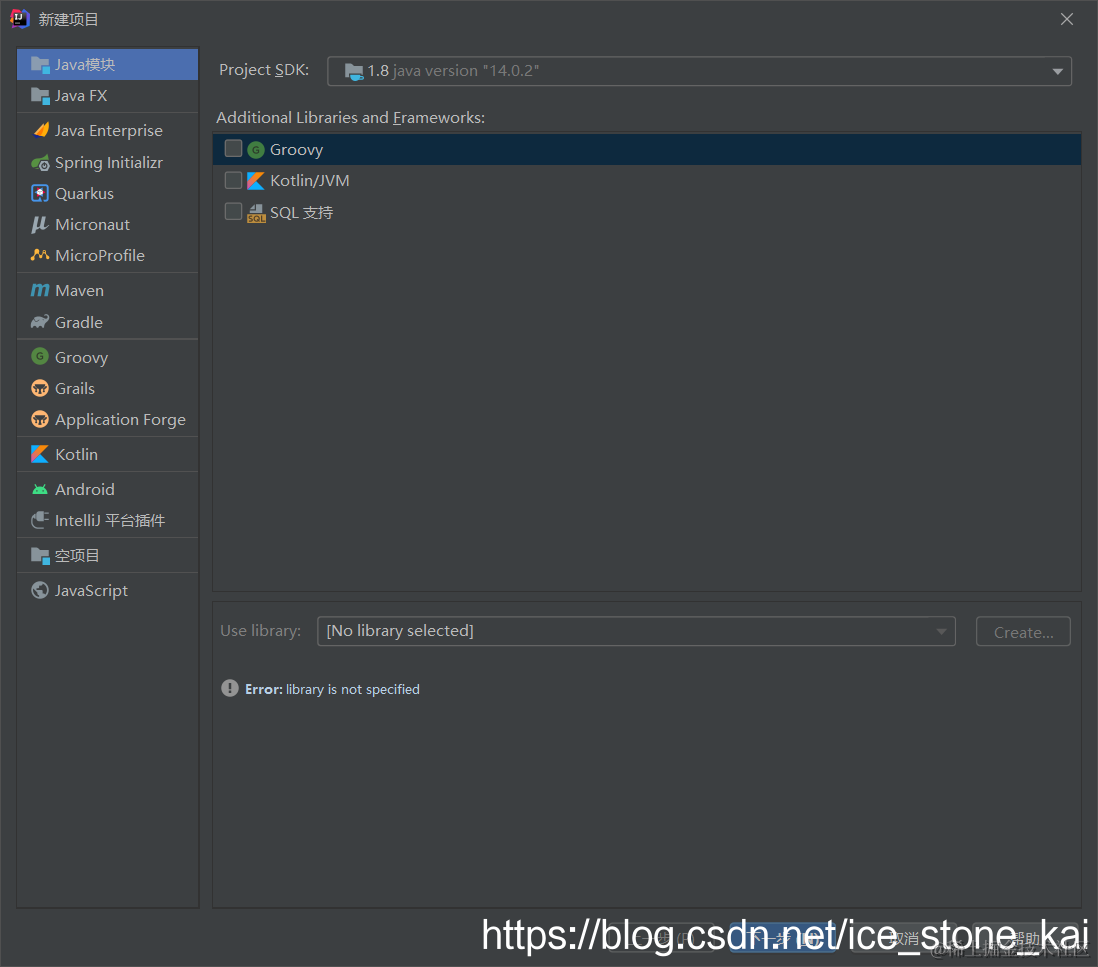Screen dimensions: 1098x967
Task: Click the SQL 支持 label text
Action: 301,213
